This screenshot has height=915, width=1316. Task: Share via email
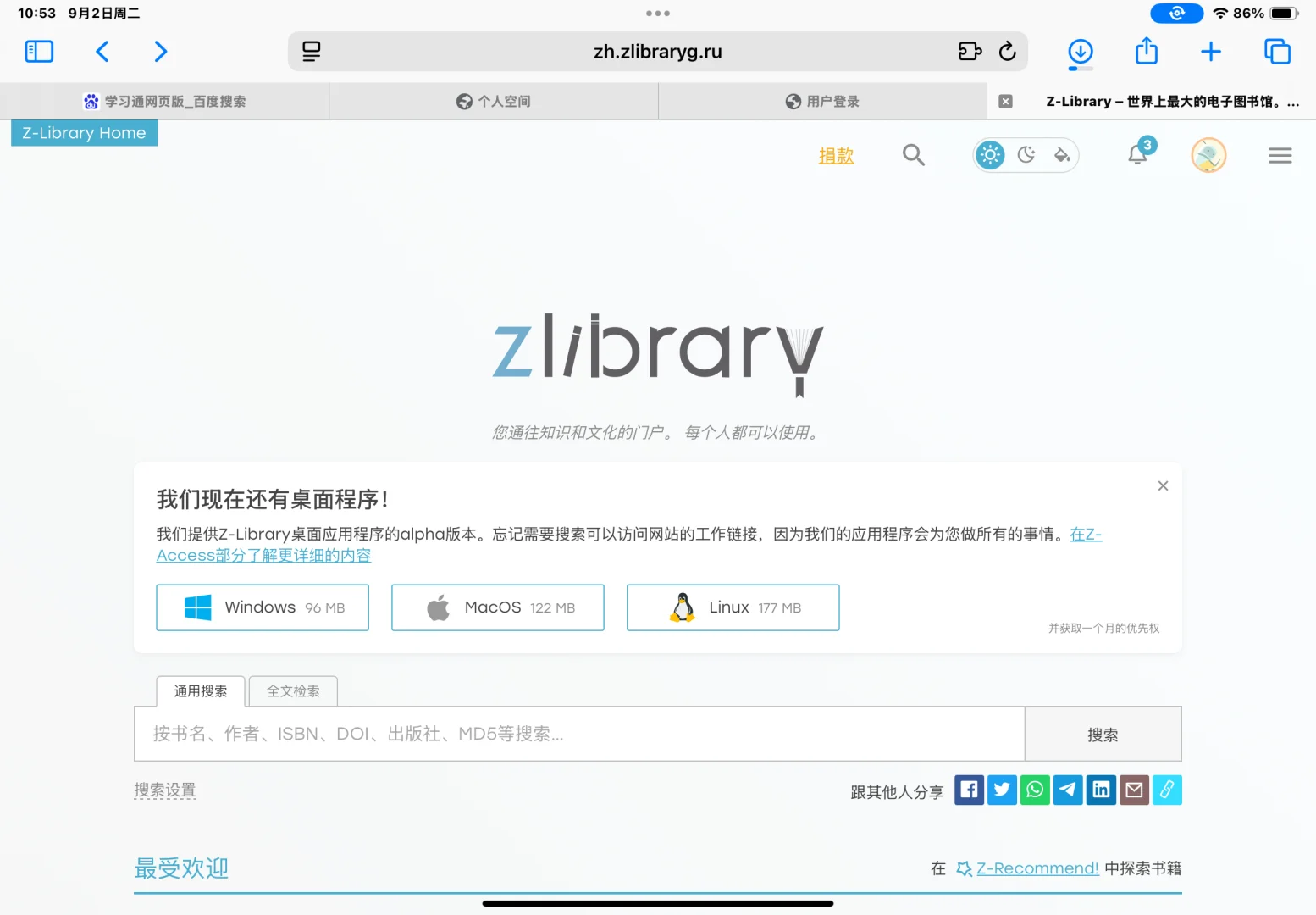[x=1134, y=790]
